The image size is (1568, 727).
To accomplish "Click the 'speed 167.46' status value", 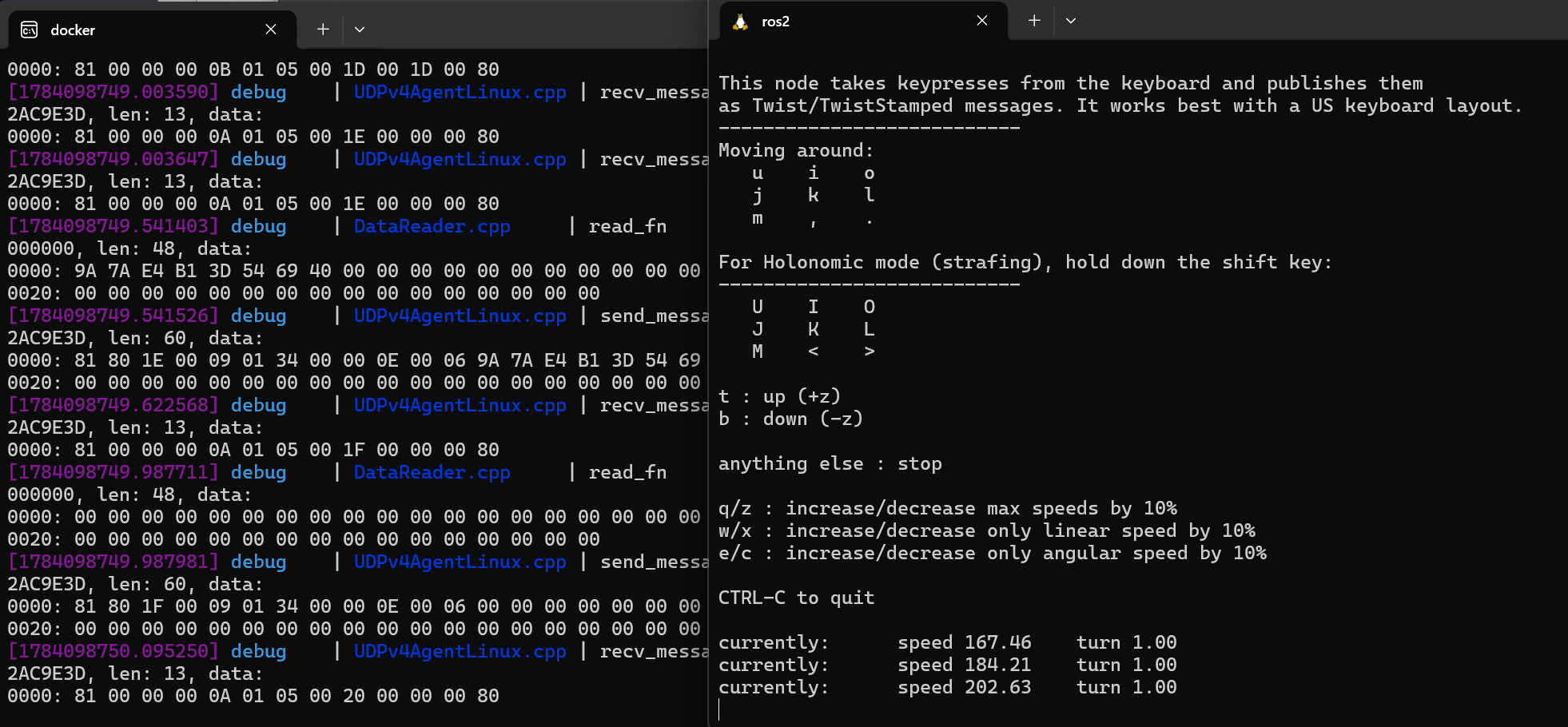I will pyautogui.click(x=965, y=642).
